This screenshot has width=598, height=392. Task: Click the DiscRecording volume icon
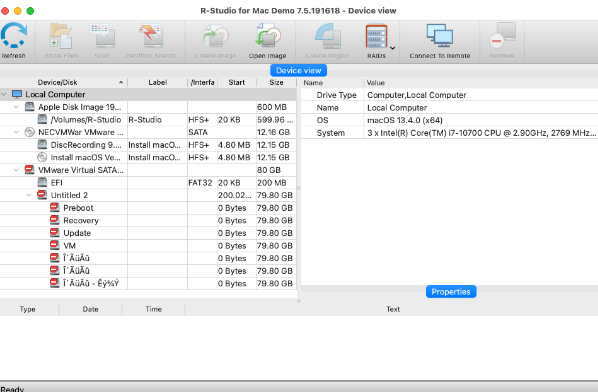42,145
